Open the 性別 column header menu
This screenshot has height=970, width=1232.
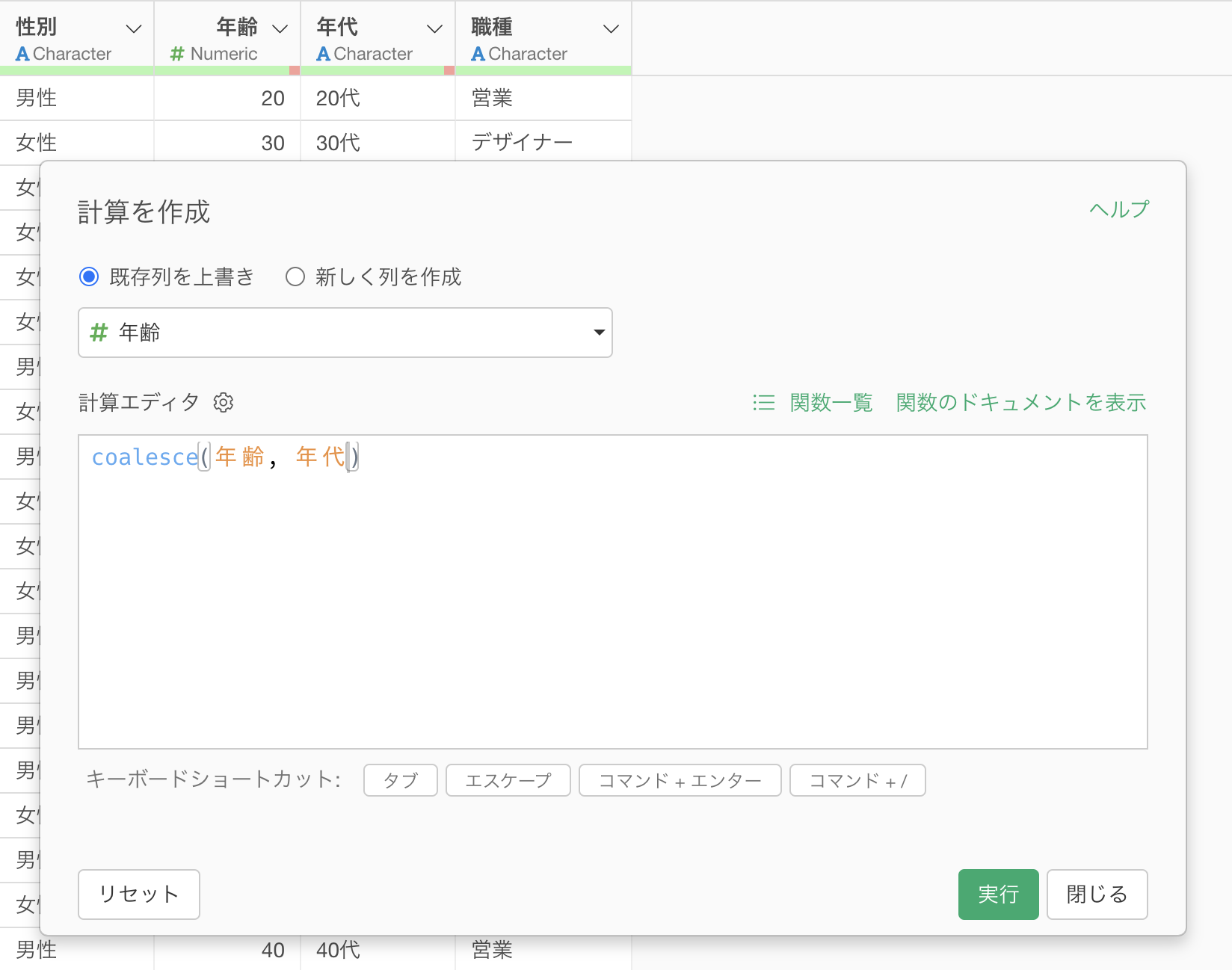[x=134, y=29]
